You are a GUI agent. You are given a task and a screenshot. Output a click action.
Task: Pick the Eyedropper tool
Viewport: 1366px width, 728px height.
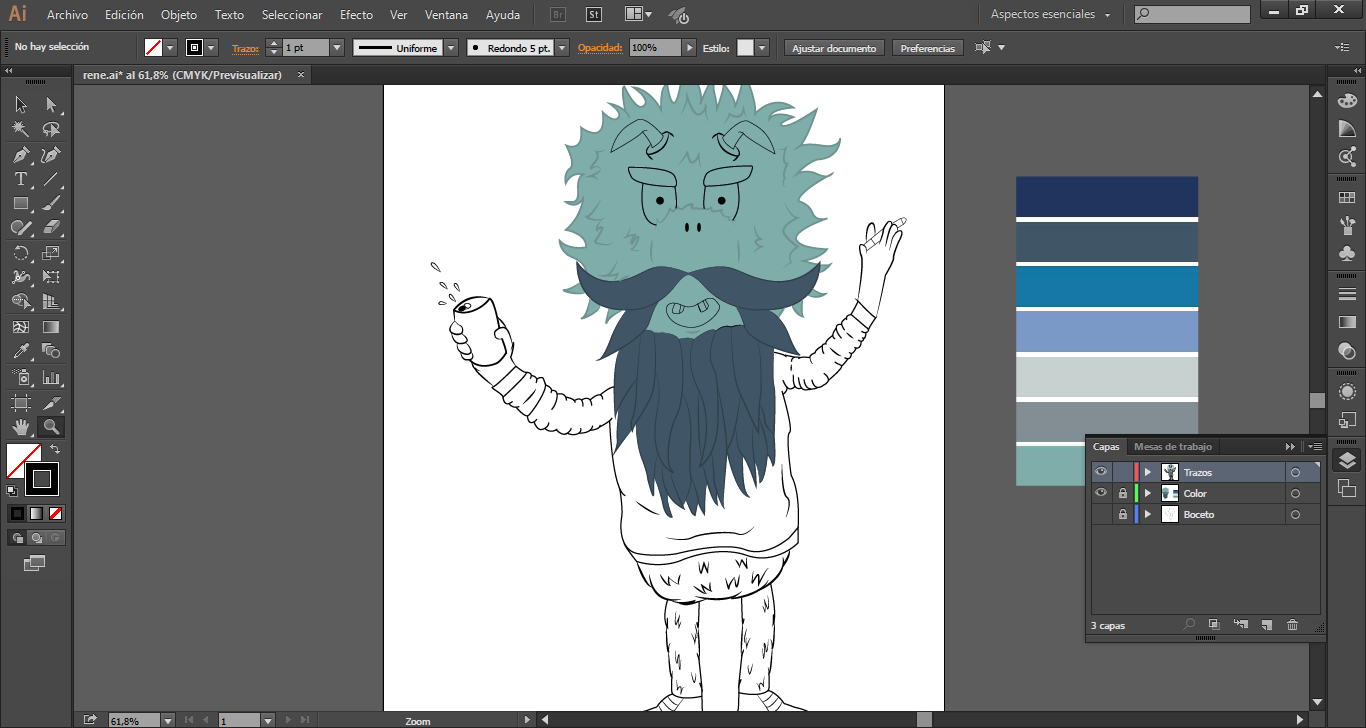pos(21,351)
